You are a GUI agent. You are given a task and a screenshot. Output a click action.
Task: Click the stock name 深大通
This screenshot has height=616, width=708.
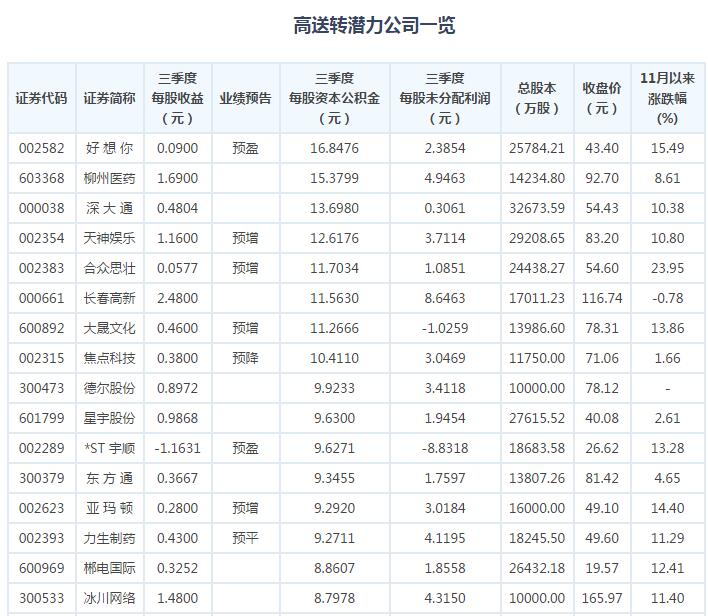[109, 208]
